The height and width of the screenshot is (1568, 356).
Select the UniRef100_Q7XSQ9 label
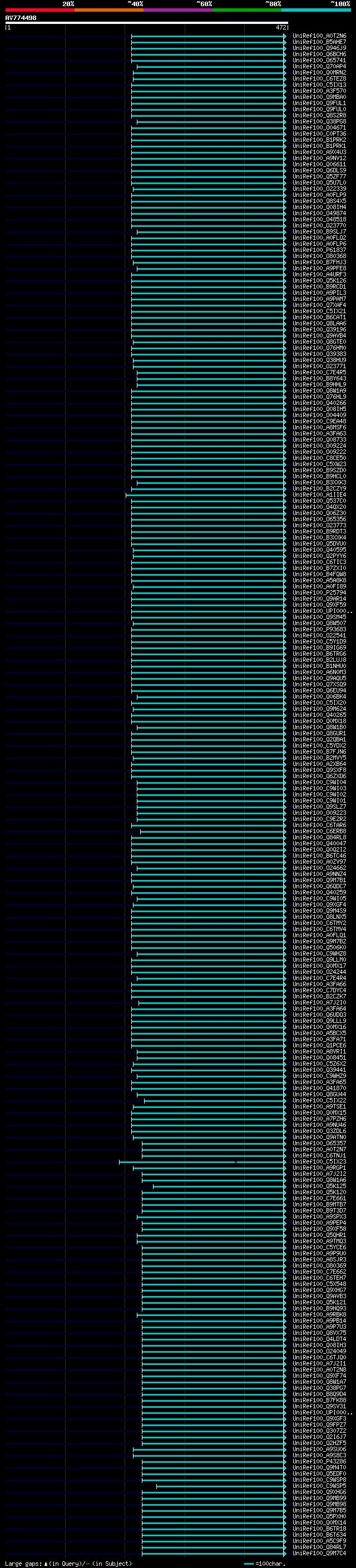pyautogui.click(x=319, y=684)
